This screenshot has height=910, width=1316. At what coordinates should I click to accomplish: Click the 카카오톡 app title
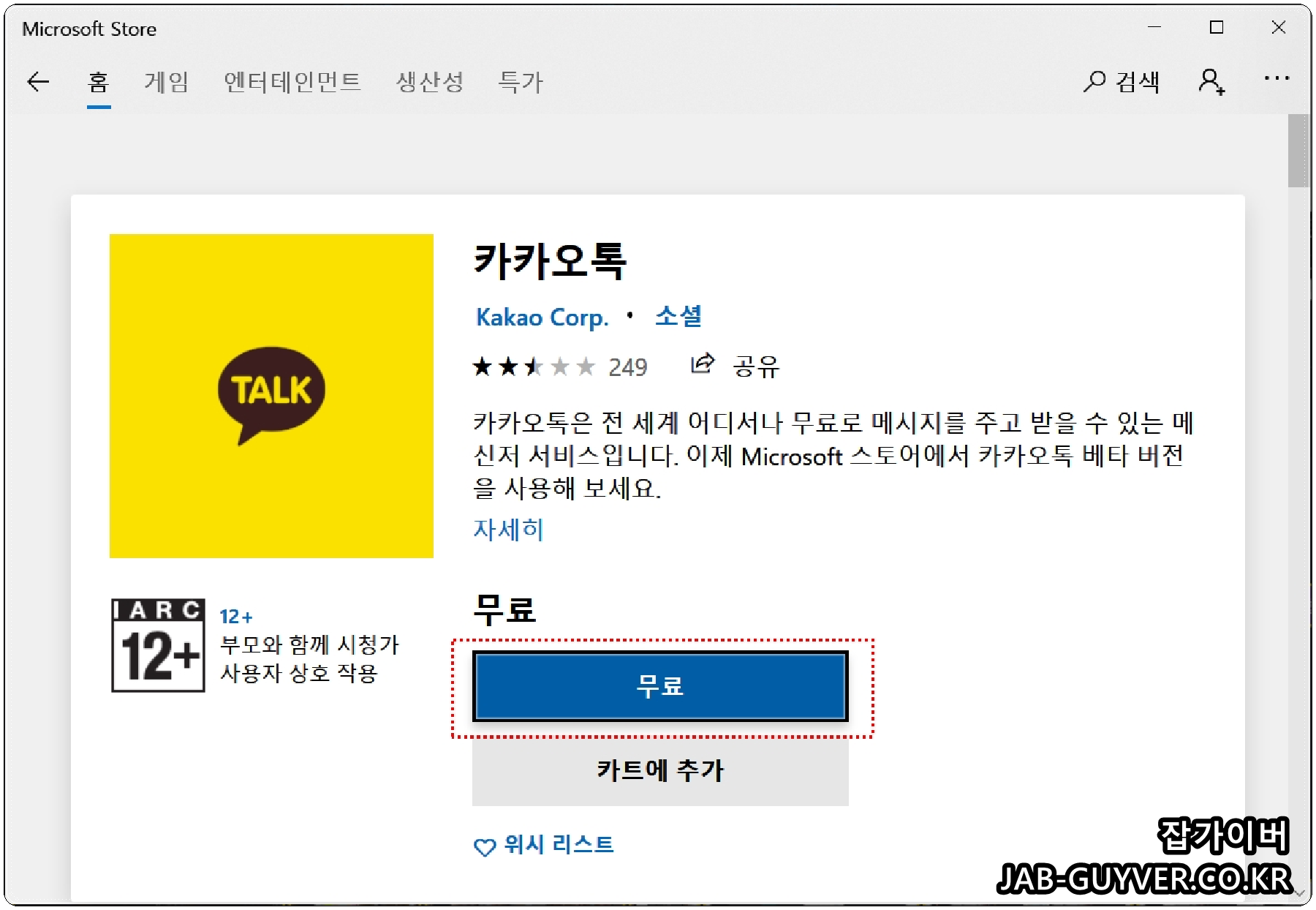551,261
